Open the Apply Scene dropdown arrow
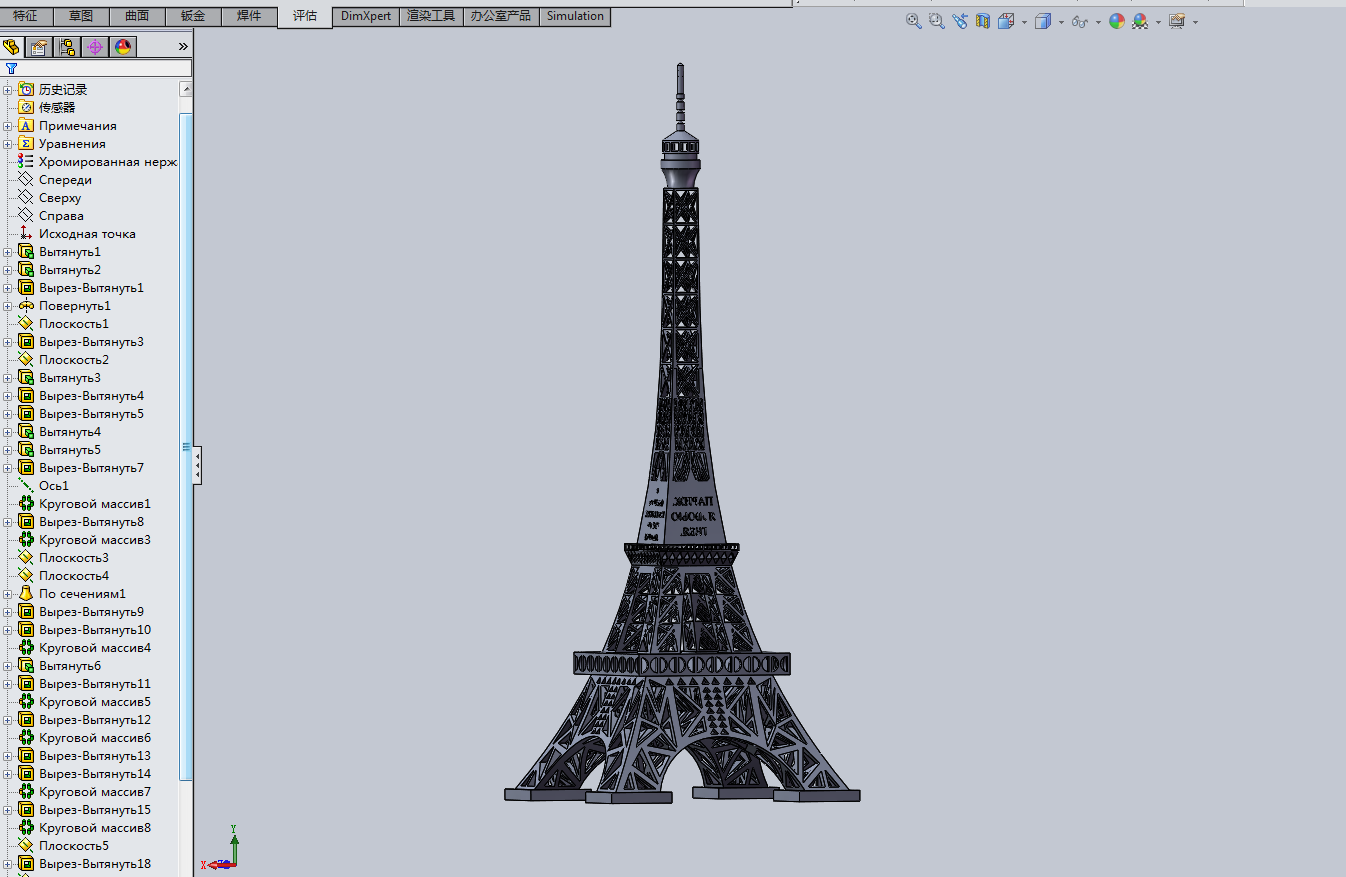 tap(1158, 22)
